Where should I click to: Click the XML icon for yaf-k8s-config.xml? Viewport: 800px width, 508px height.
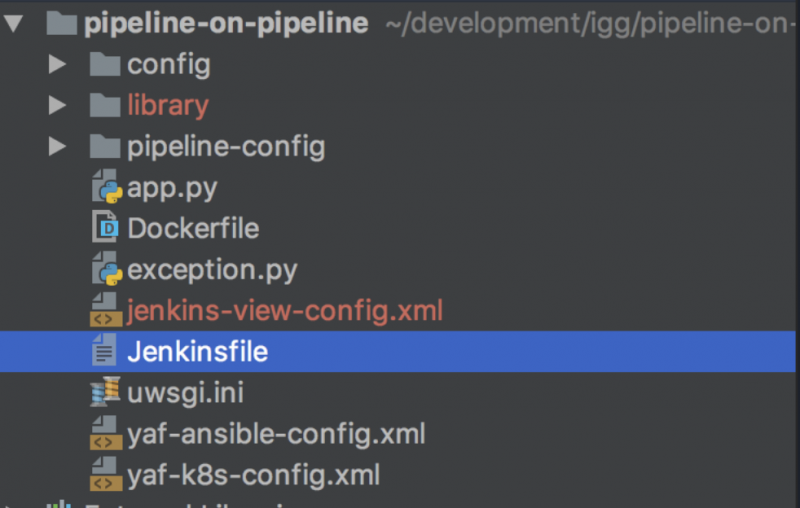tap(105, 475)
